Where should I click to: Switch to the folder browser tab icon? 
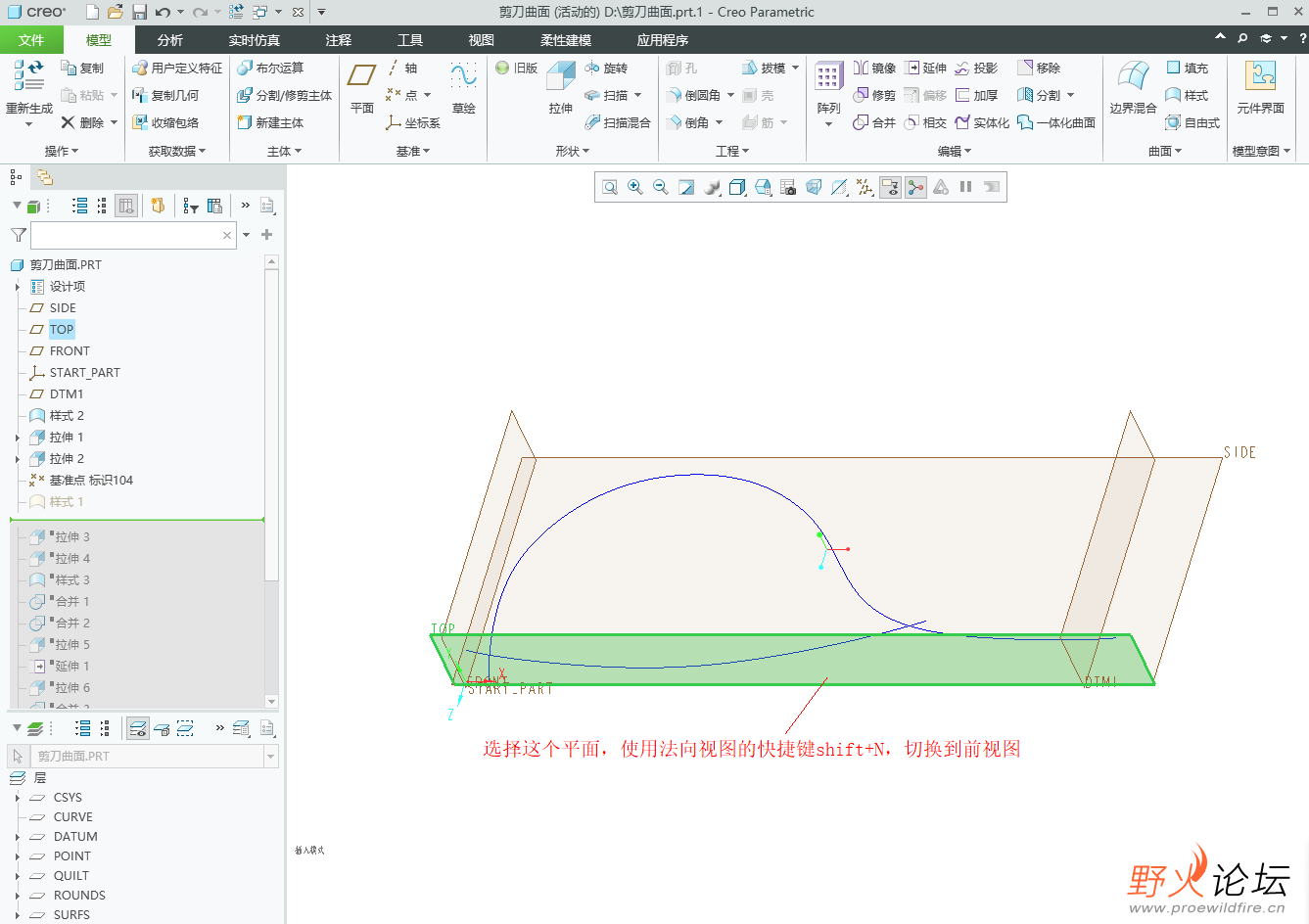point(45,177)
